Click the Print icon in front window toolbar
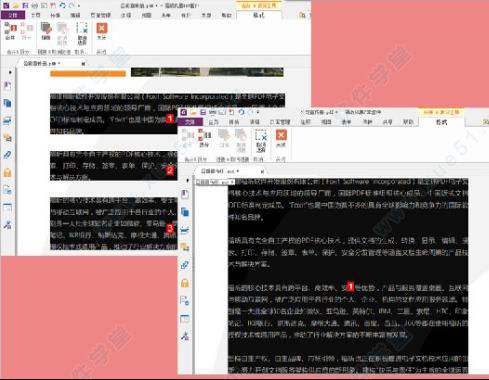Image resolution: width=489 pixels, height=380 pixels. pos(213,112)
